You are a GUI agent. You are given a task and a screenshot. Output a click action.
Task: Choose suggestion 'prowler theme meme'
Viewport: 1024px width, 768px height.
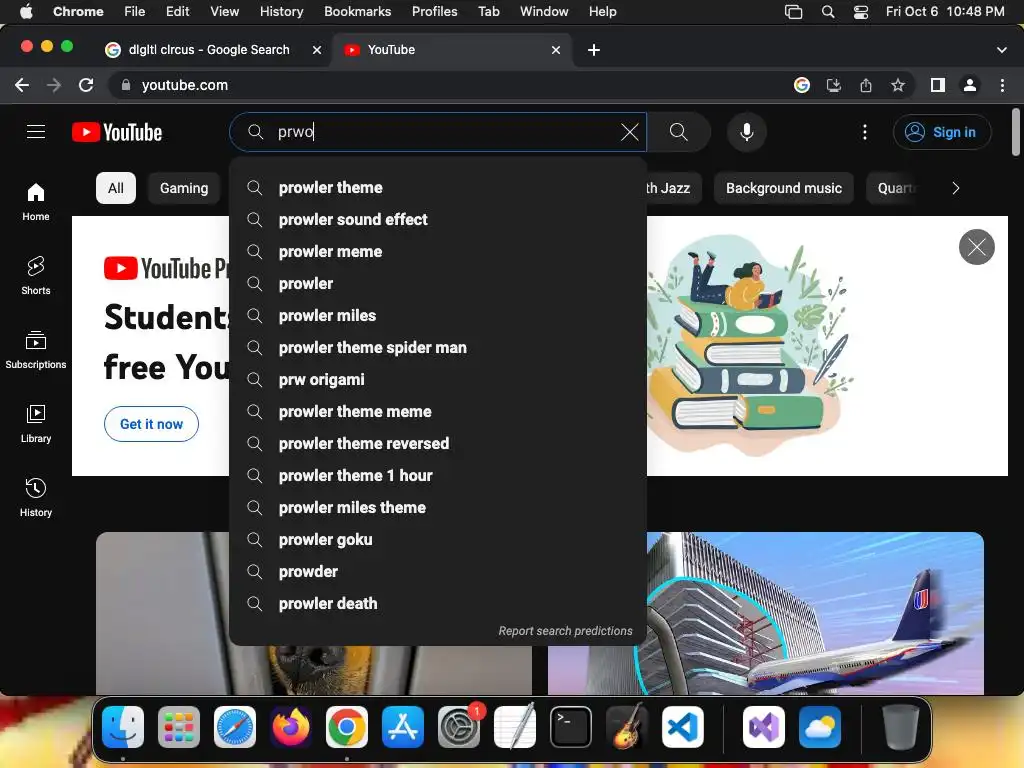(438, 411)
